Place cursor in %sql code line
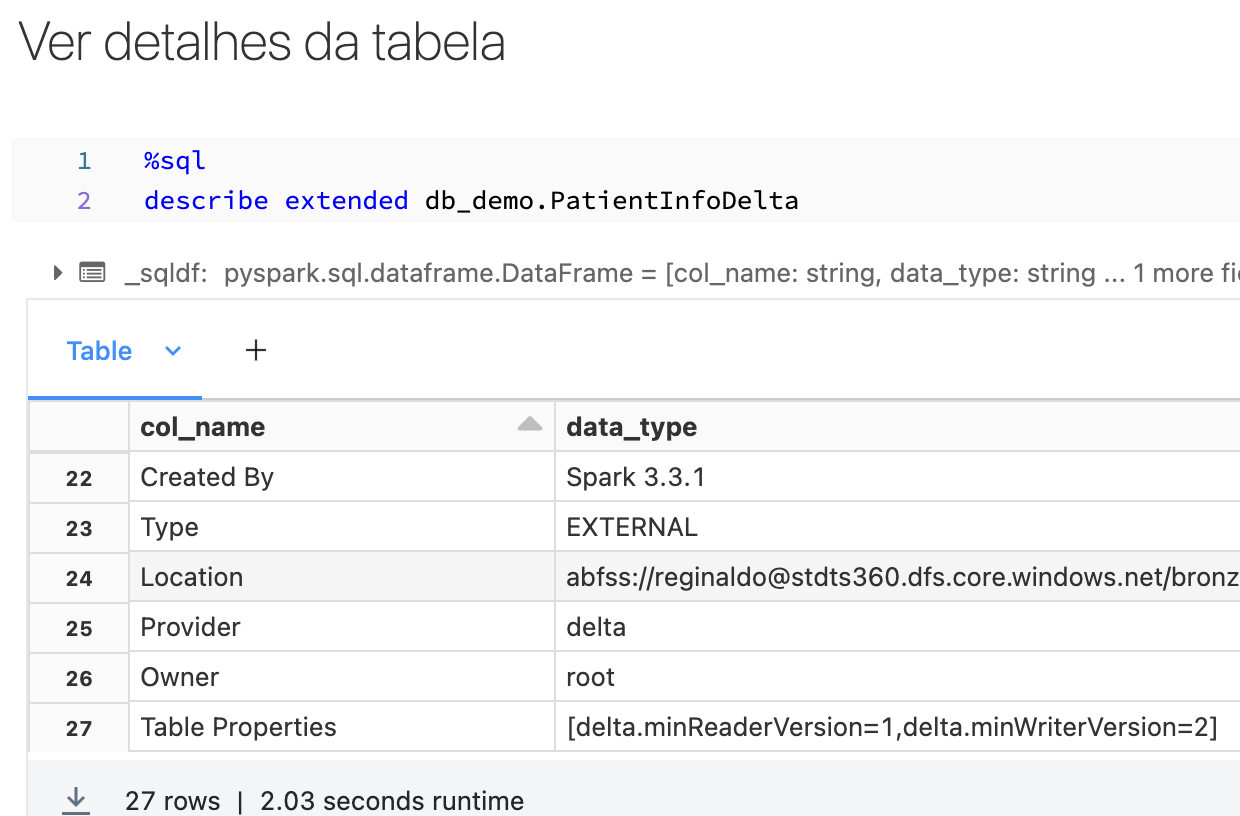1240x816 pixels. [175, 161]
